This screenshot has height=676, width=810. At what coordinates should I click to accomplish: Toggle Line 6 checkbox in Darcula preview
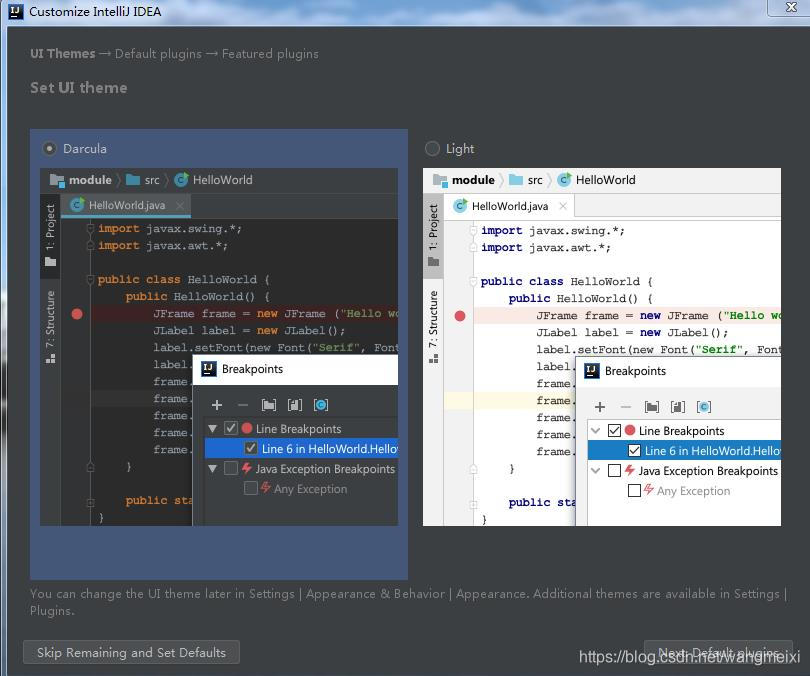(251, 448)
